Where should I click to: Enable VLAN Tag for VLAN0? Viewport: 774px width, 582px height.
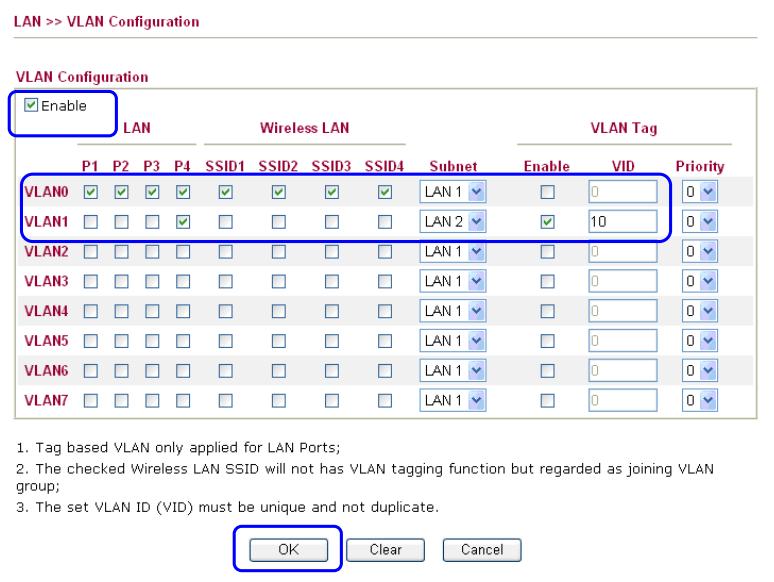(x=545, y=191)
